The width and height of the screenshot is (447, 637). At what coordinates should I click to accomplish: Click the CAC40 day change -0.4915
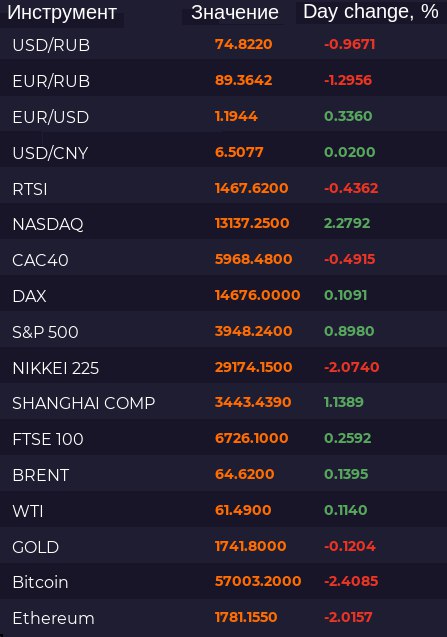[349, 259]
